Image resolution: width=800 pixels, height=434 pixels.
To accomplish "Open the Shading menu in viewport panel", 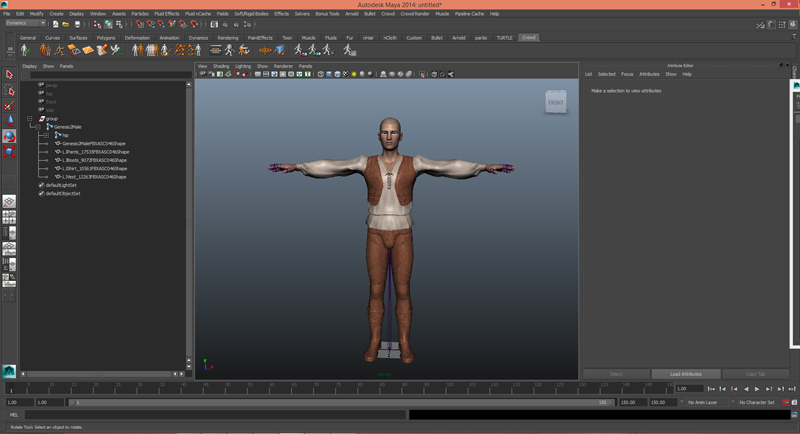I will pyautogui.click(x=220, y=66).
